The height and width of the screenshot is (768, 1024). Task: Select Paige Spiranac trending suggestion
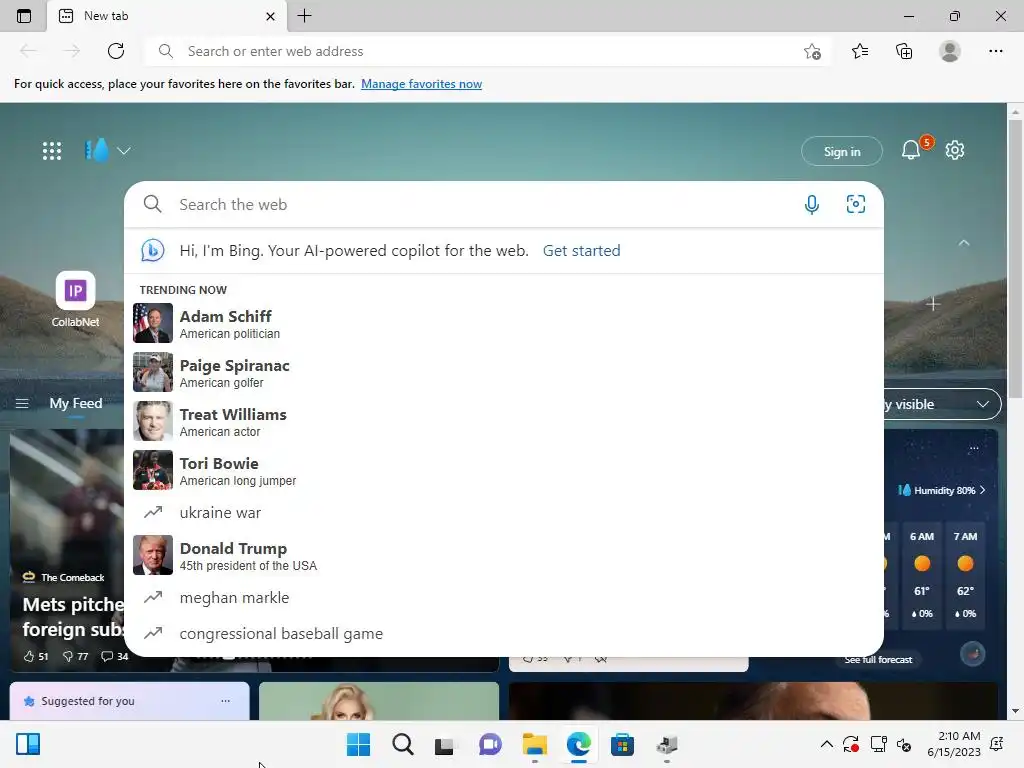click(504, 372)
